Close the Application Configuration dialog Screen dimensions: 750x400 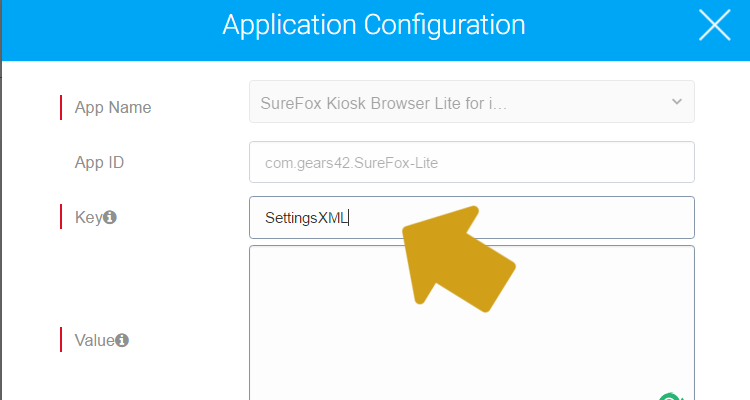(714, 26)
